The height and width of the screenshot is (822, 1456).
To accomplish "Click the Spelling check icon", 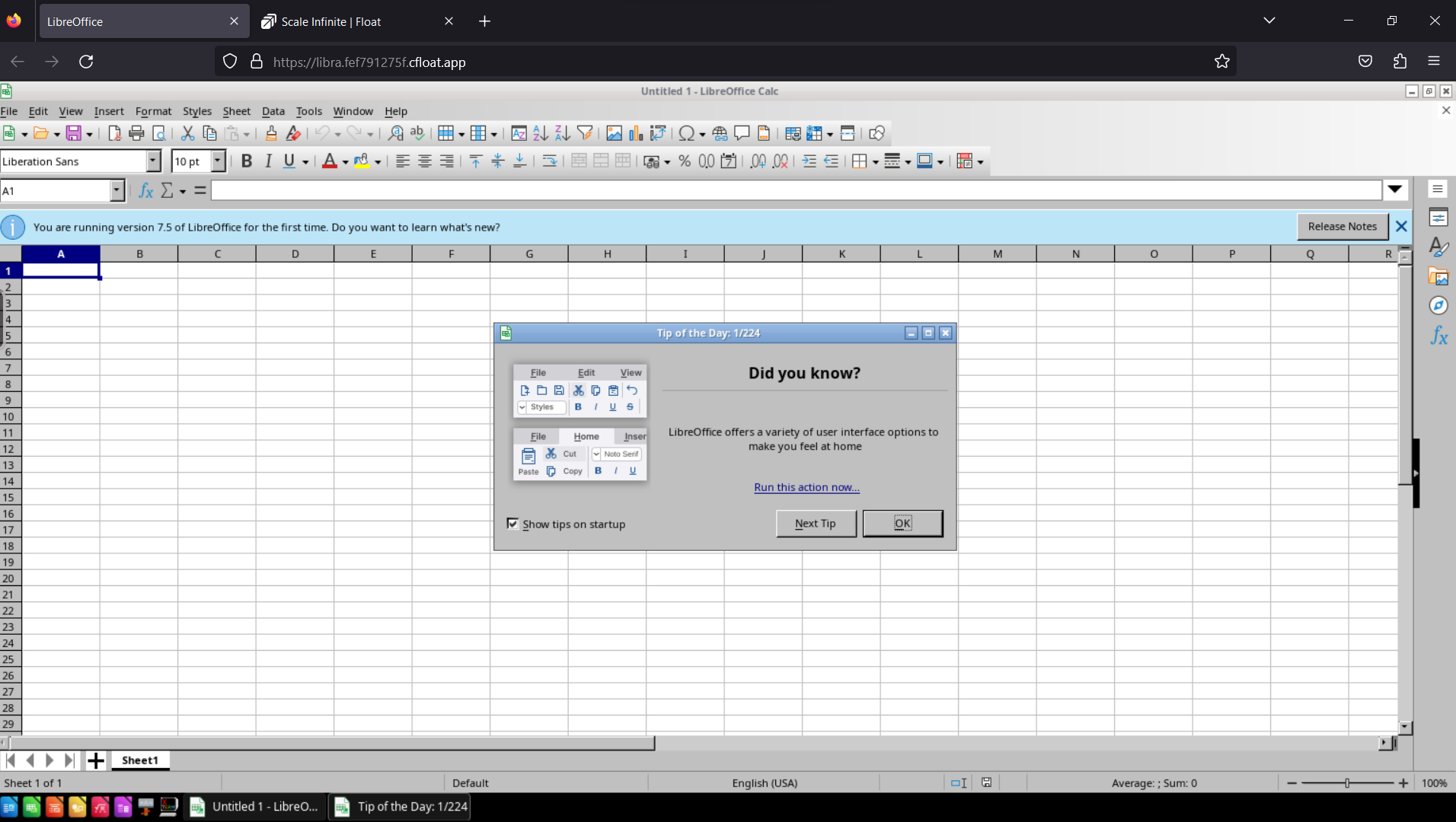I will click(x=417, y=133).
